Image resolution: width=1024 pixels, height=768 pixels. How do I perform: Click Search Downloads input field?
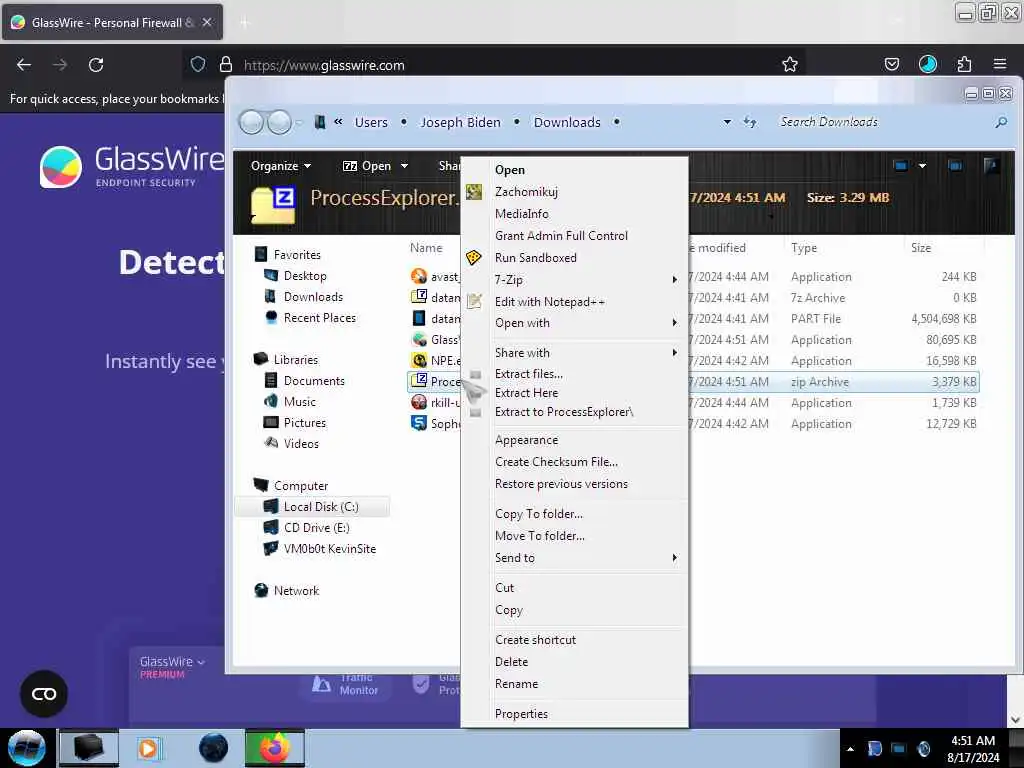pyautogui.click(x=882, y=122)
